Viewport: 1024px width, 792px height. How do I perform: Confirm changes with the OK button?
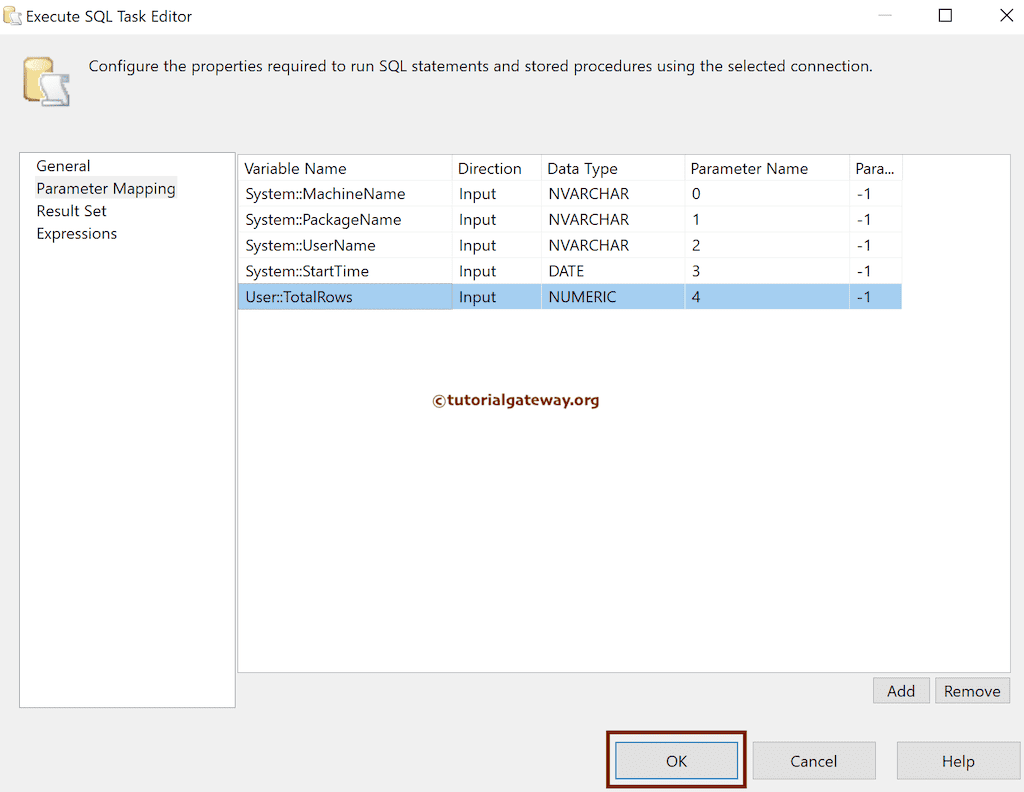[x=675, y=760]
